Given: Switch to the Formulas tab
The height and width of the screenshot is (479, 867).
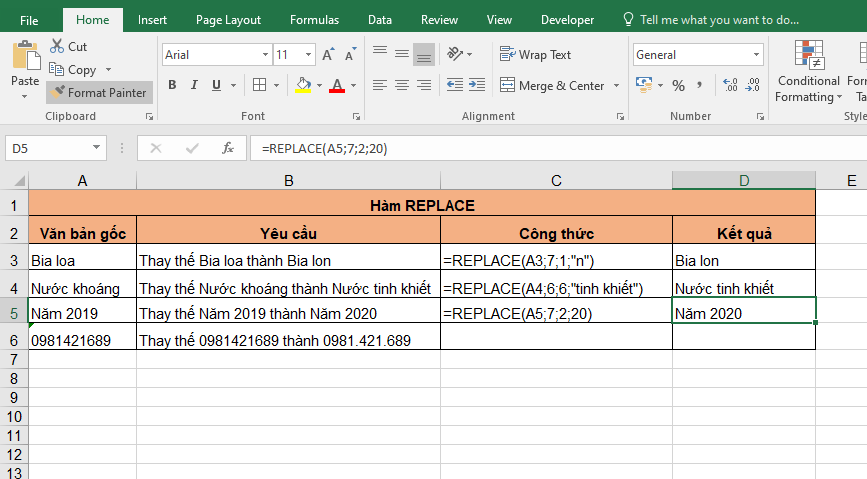Looking at the screenshot, I should (314, 20).
